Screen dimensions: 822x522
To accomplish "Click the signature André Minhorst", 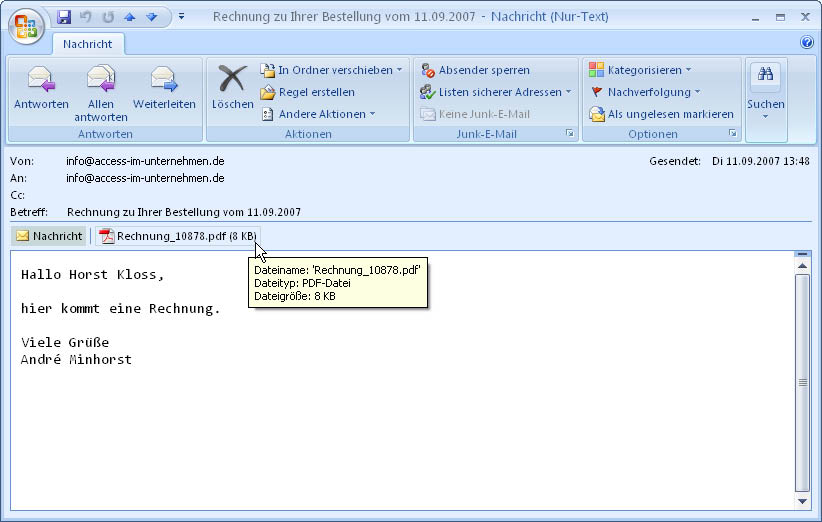I will [x=77, y=360].
